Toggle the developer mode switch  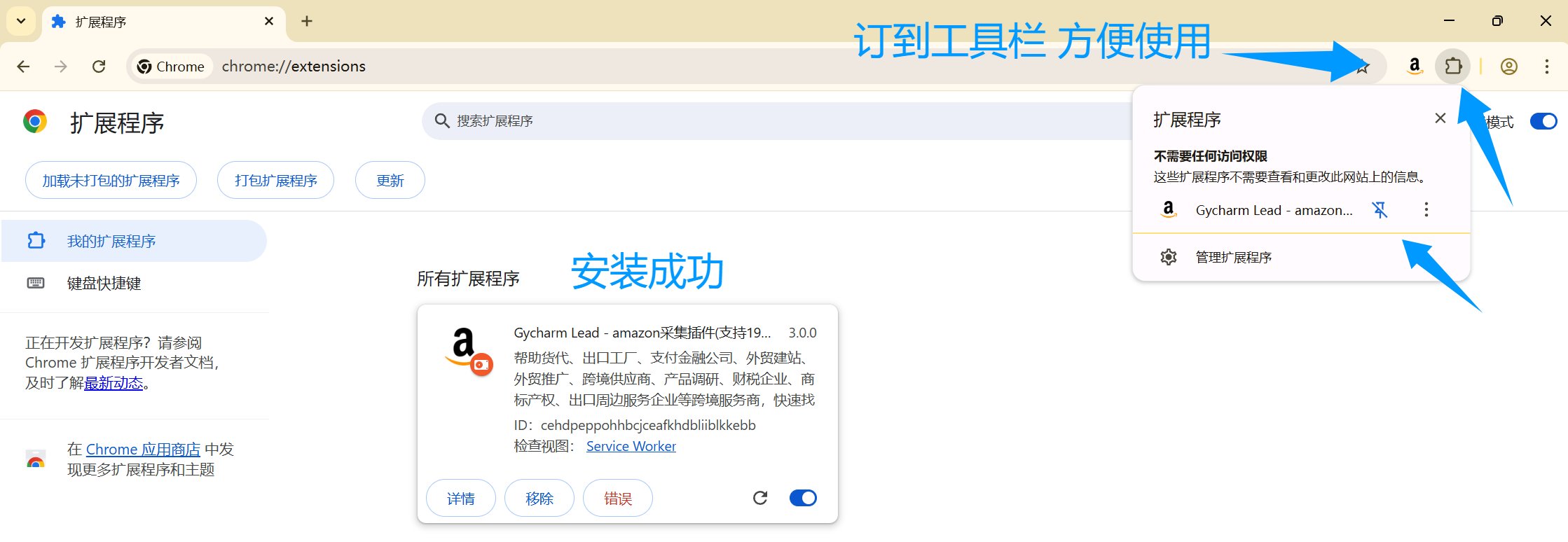(1543, 121)
